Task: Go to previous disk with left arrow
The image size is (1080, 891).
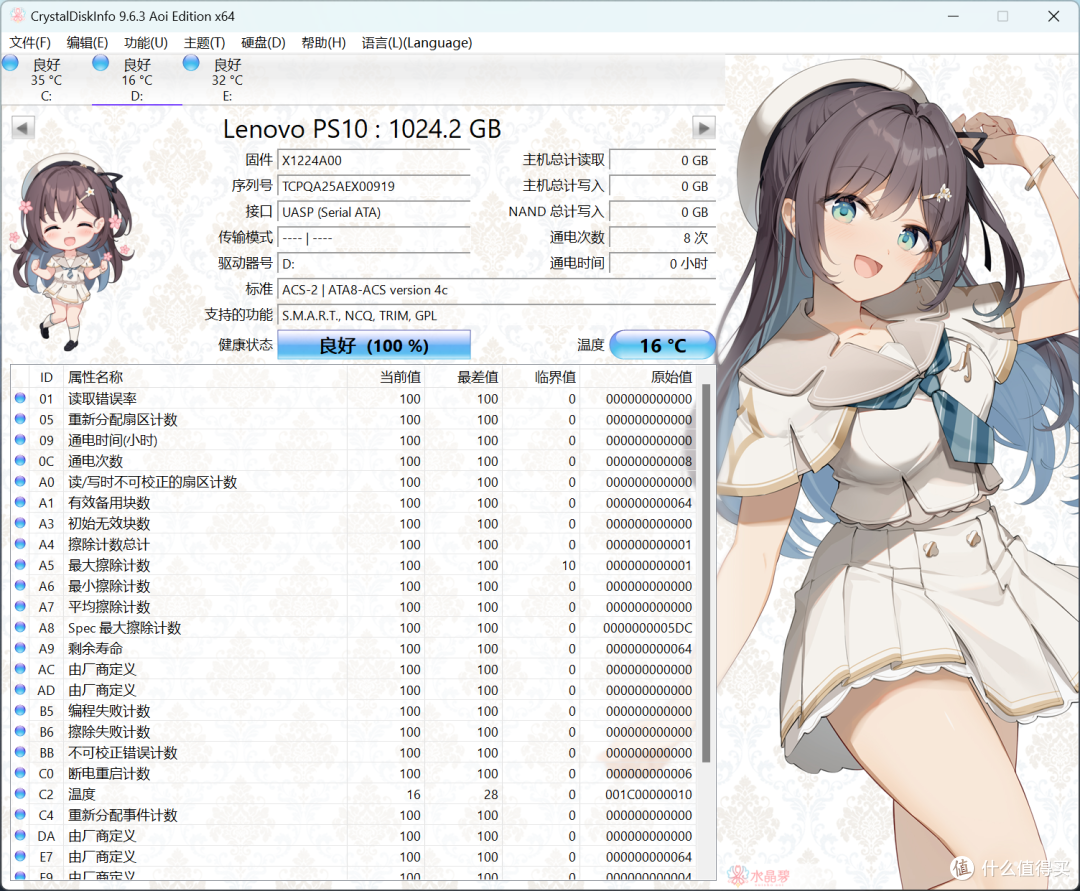Action: (x=23, y=128)
